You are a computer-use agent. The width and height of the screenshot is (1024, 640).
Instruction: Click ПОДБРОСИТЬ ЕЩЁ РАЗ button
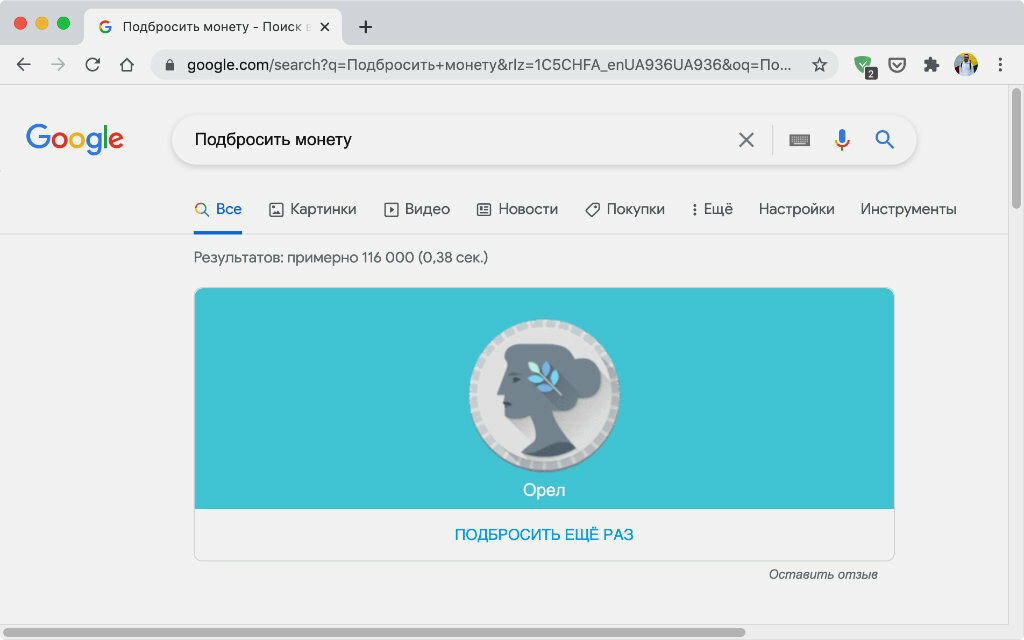[x=544, y=534]
